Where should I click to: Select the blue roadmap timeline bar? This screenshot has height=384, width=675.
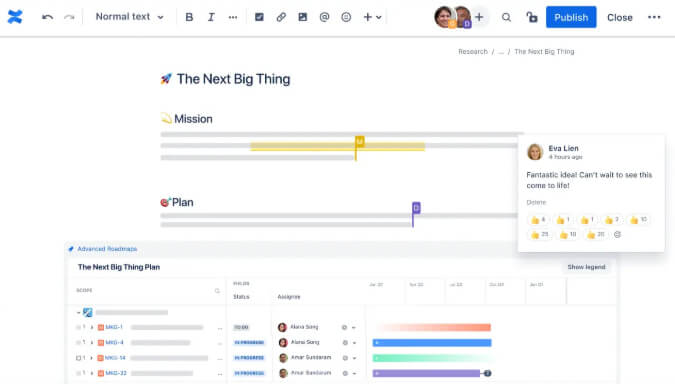432,343
